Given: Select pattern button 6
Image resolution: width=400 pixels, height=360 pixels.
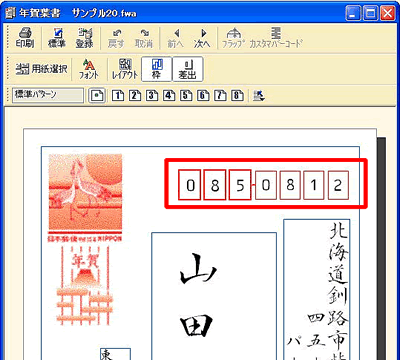Looking at the screenshot, I should (x=203, y=96).
